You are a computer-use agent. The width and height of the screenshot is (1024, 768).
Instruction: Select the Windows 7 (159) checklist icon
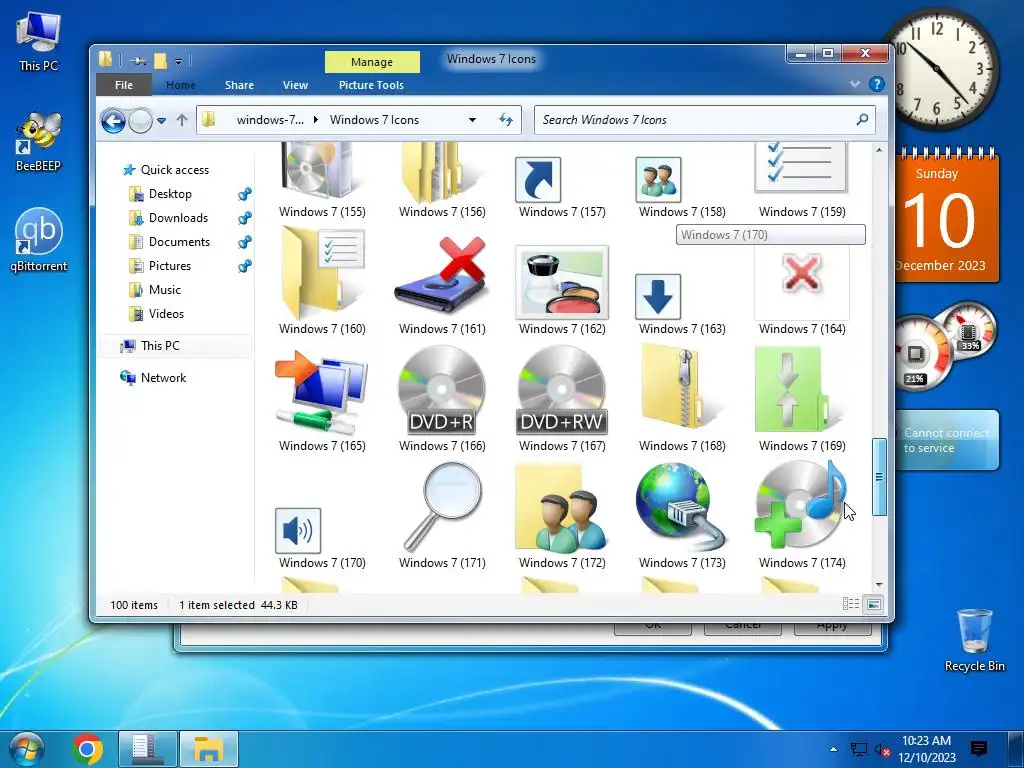(801, 168)
